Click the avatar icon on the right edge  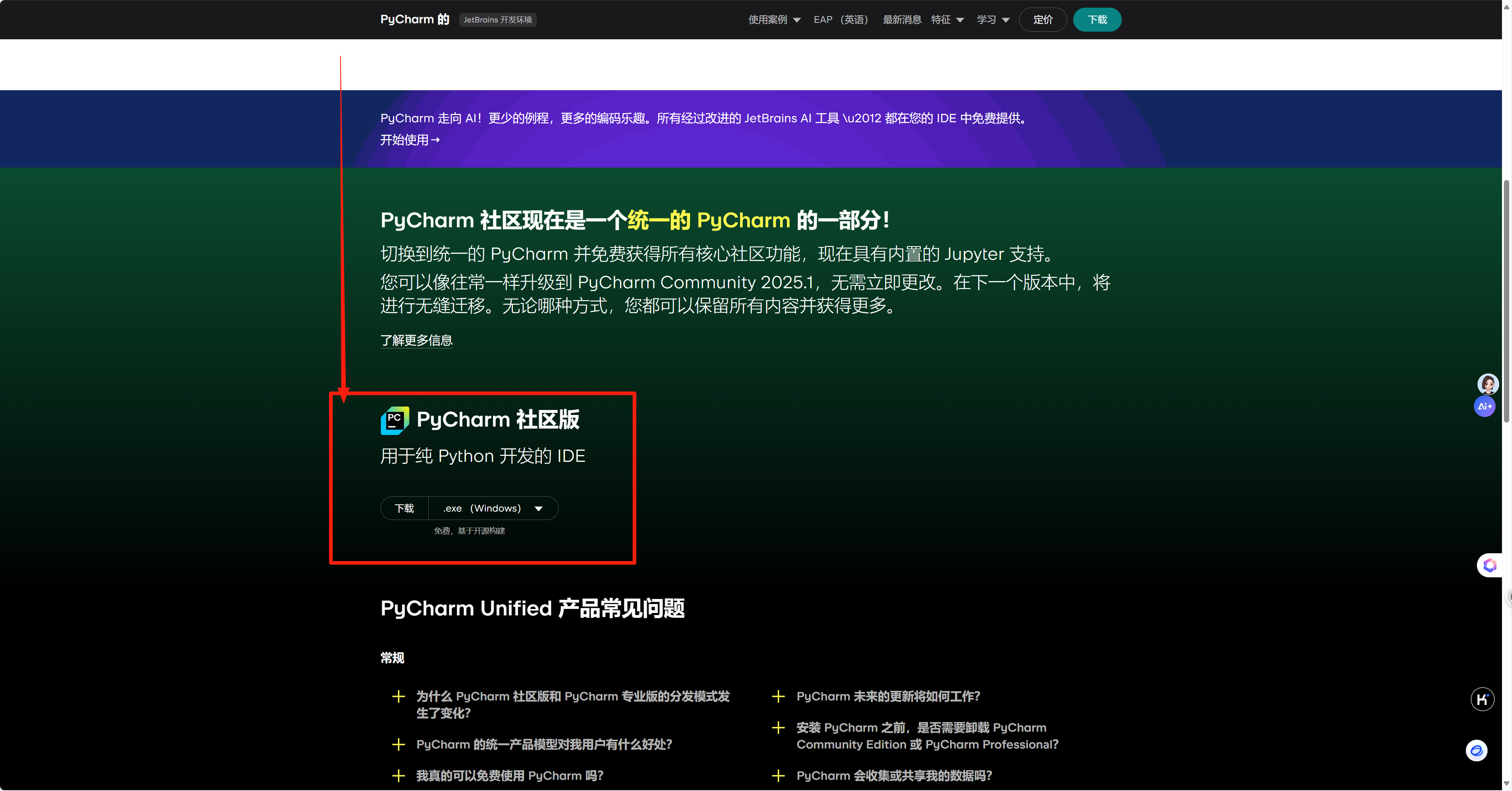click(1488, 384)
